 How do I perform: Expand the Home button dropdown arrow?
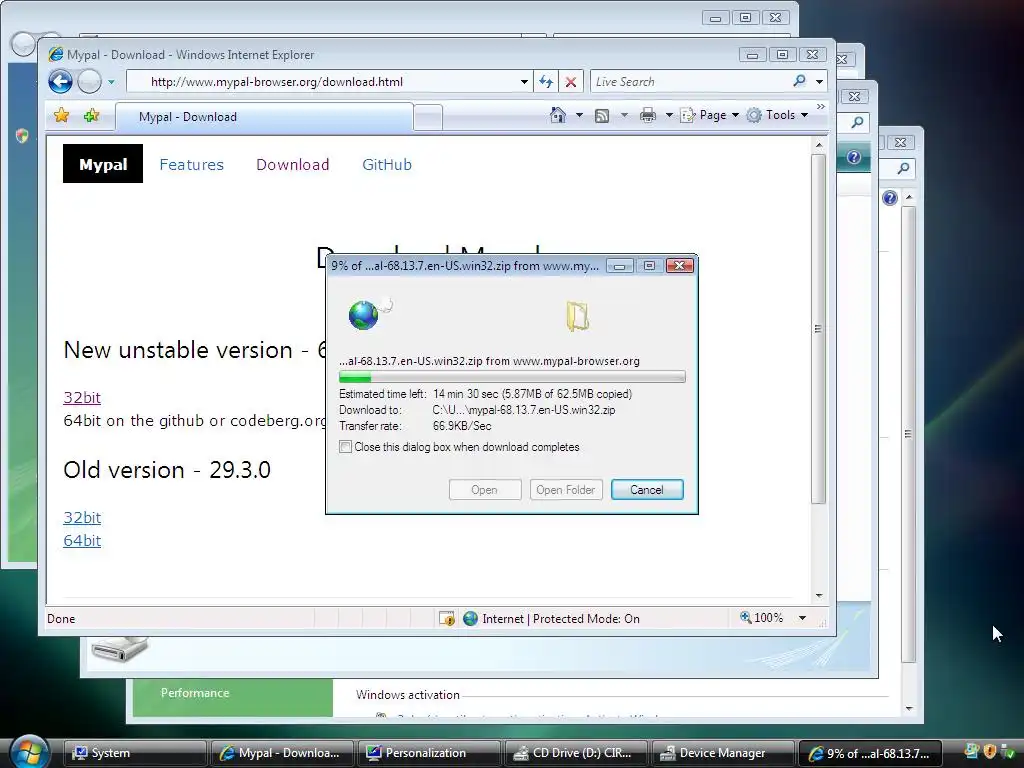(579, 116)
